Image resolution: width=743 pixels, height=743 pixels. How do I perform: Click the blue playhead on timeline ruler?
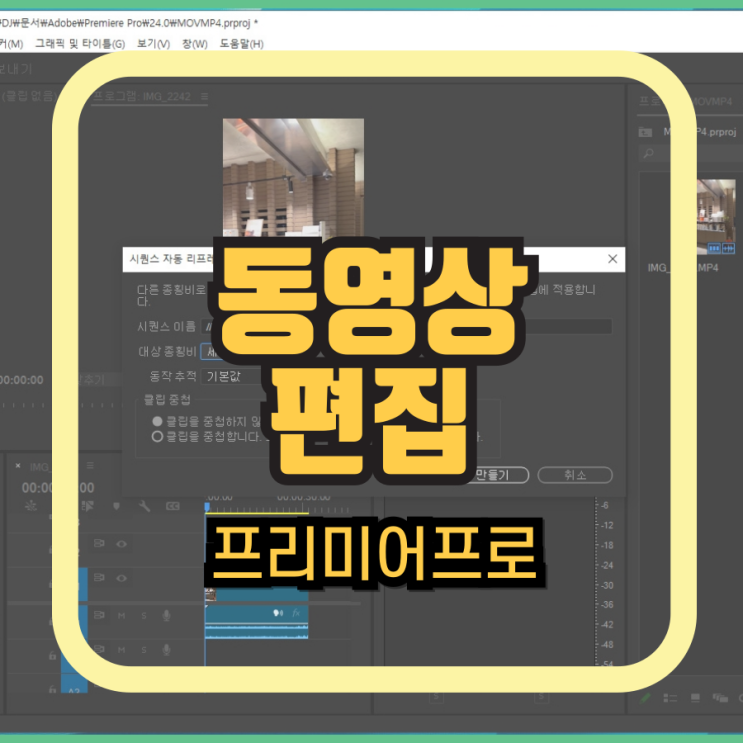click(207, 507)
